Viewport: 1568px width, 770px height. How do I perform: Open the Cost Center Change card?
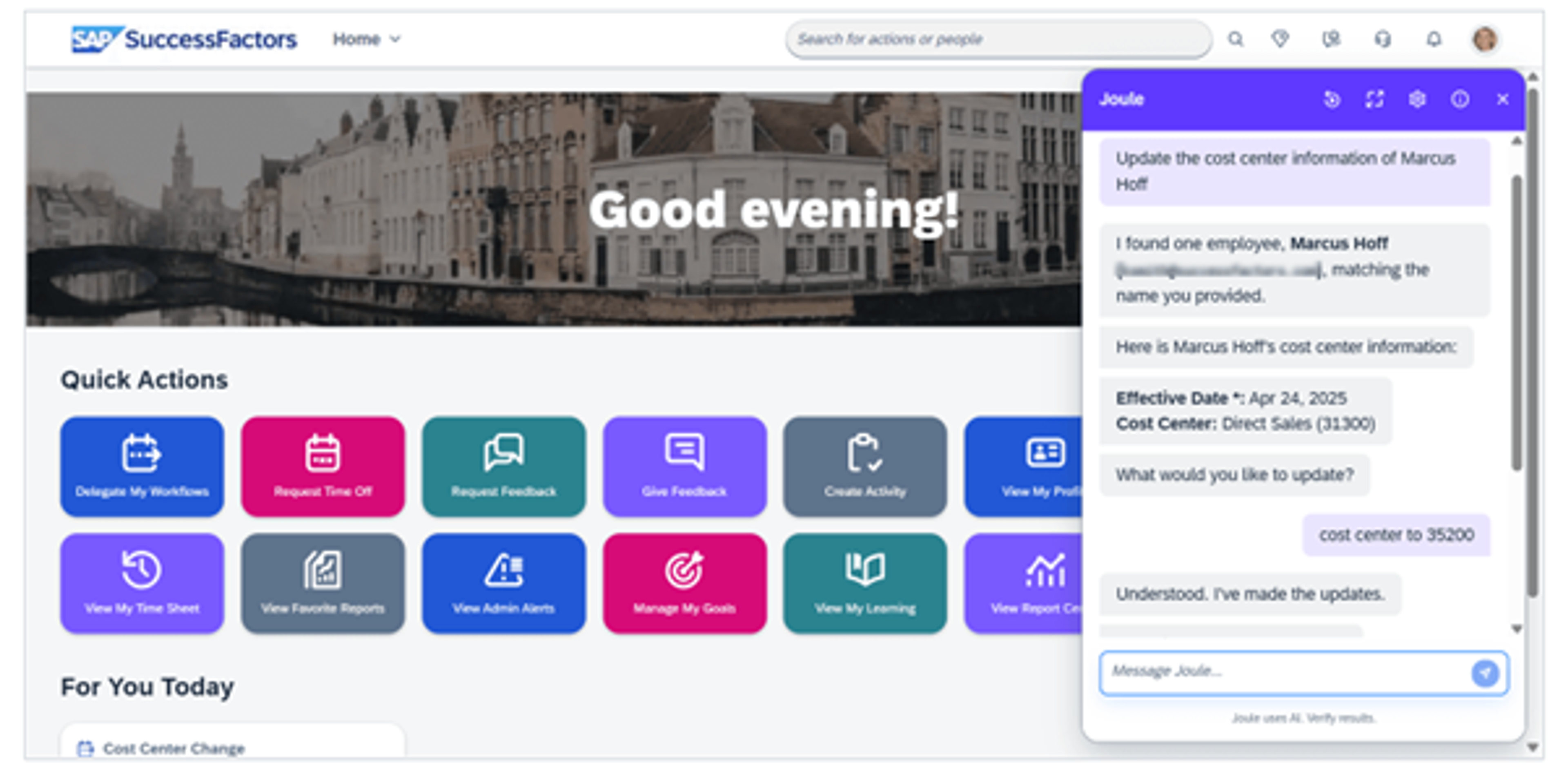(x=232, y=741)
